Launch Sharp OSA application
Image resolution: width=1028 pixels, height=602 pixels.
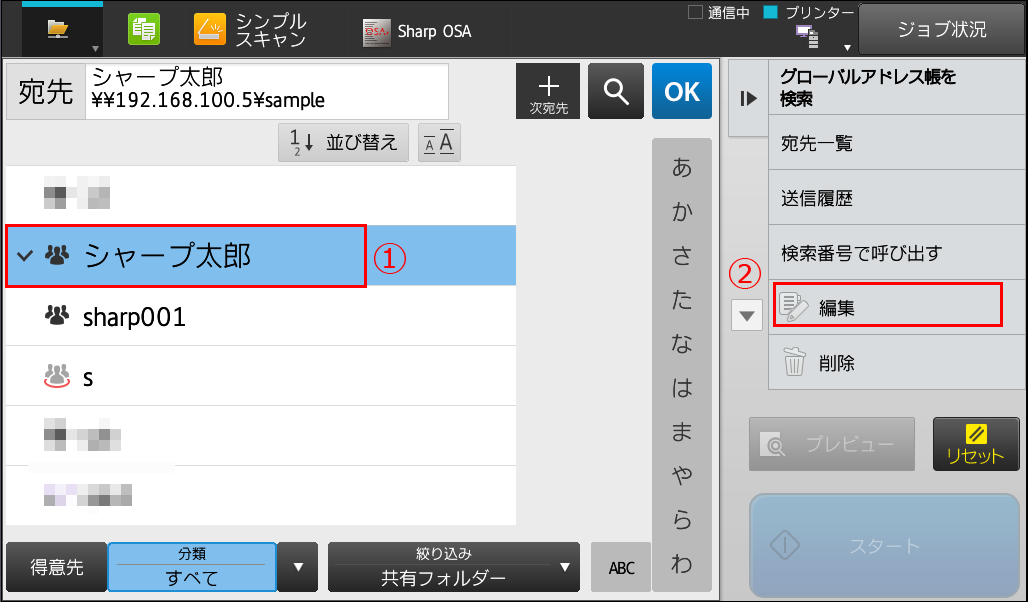tap(416, 31)
